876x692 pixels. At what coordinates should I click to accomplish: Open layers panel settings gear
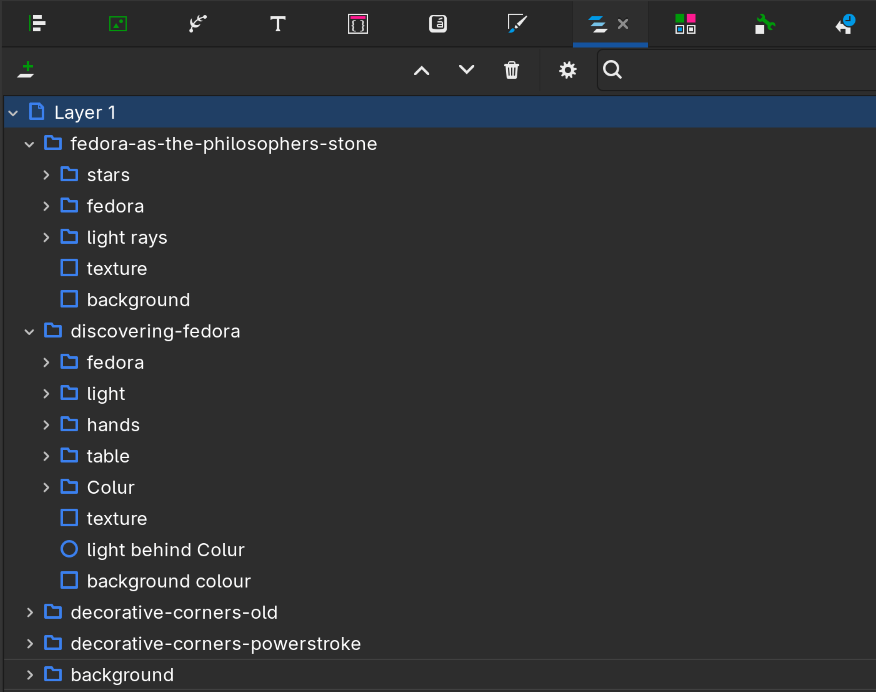coord(568,70)
